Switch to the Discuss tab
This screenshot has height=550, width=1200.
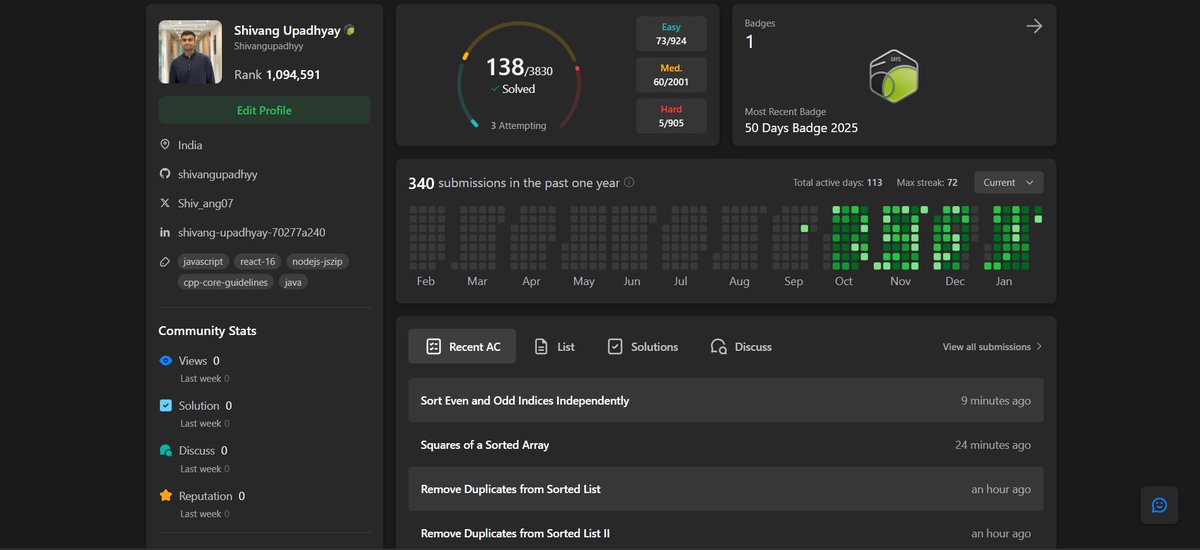[x=741, y=346]
